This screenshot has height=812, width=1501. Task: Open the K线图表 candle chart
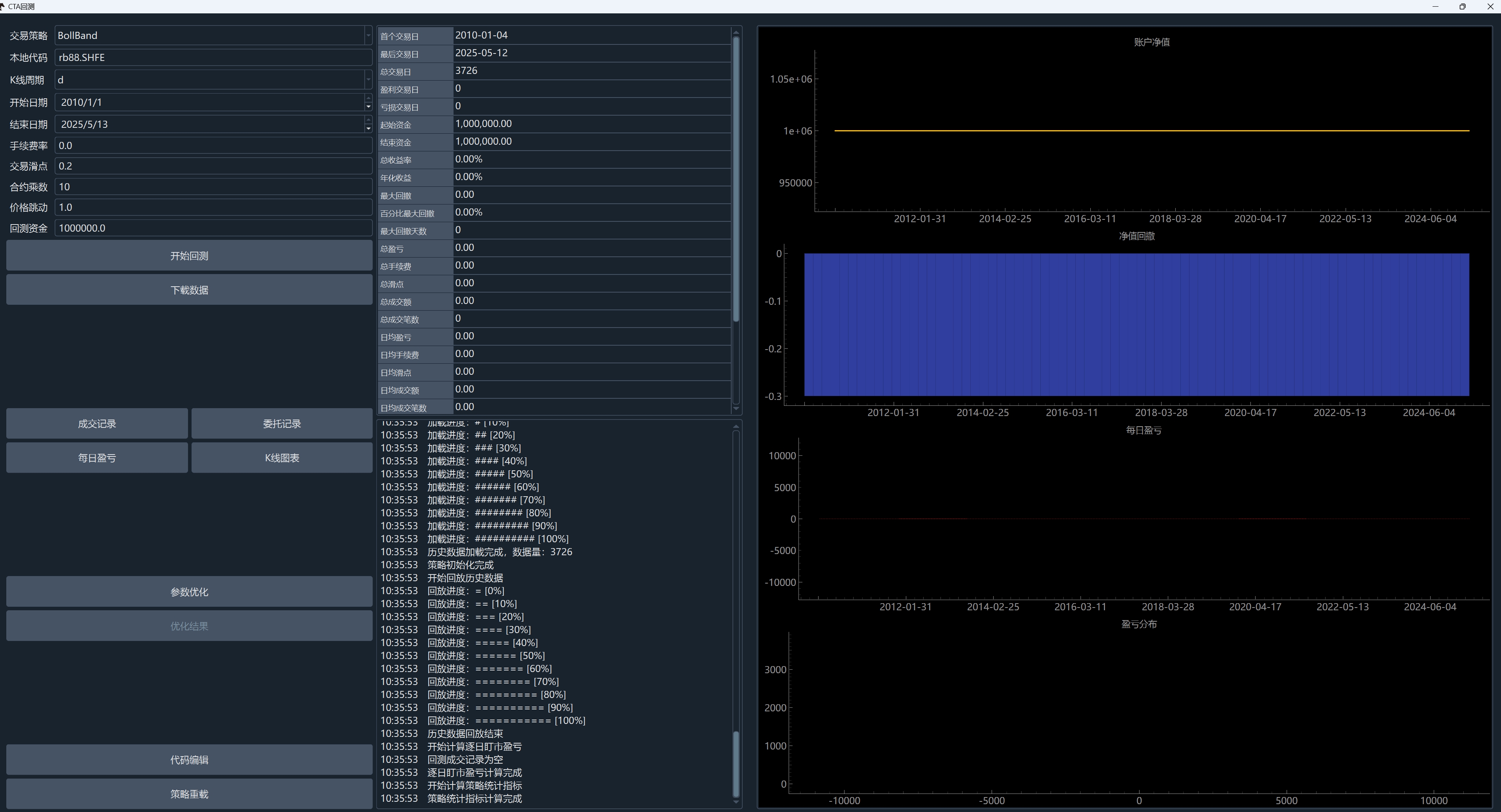click(x=282, y=458)
